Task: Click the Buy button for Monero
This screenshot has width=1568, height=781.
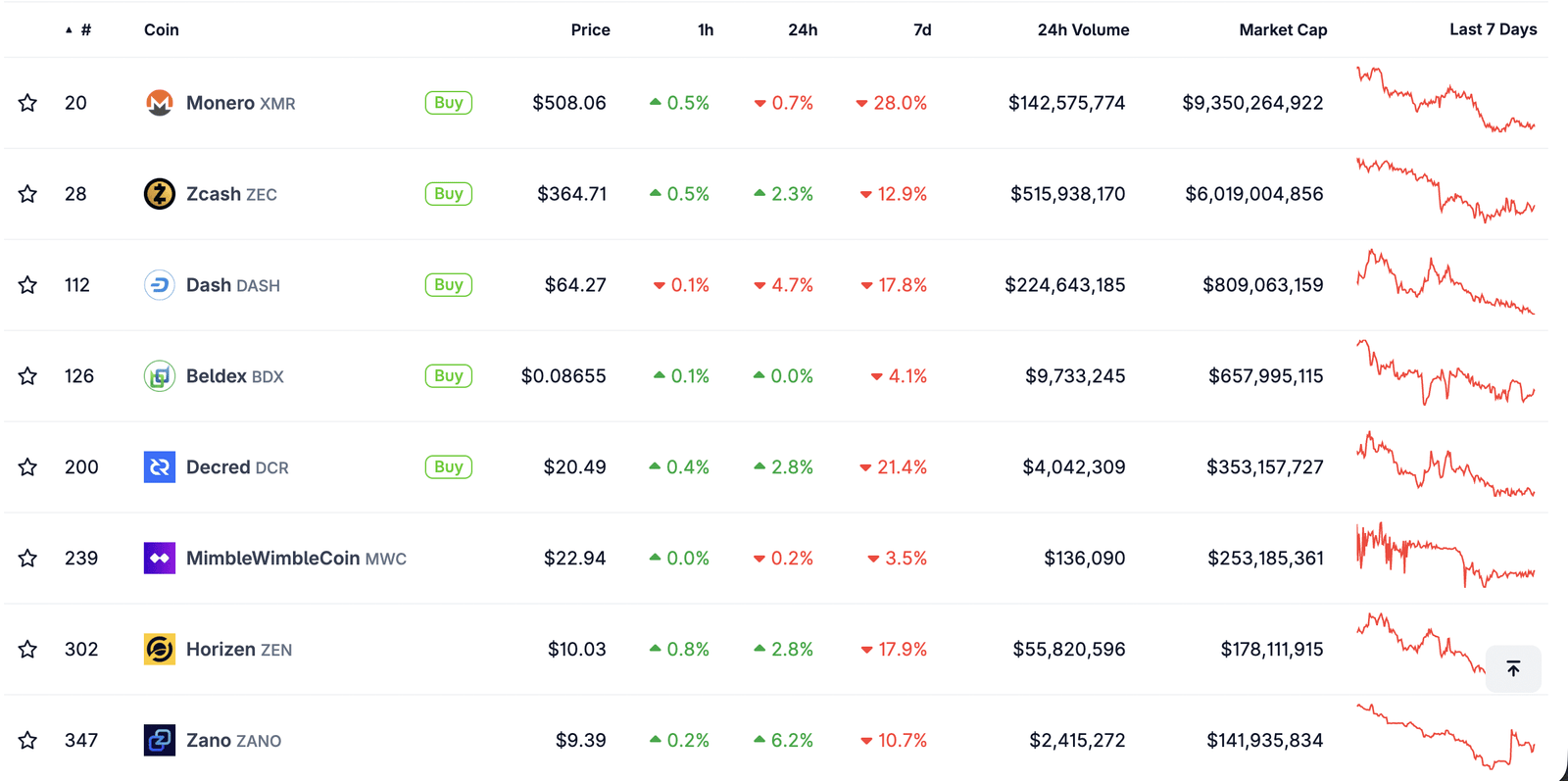Action: click(448, 102)
